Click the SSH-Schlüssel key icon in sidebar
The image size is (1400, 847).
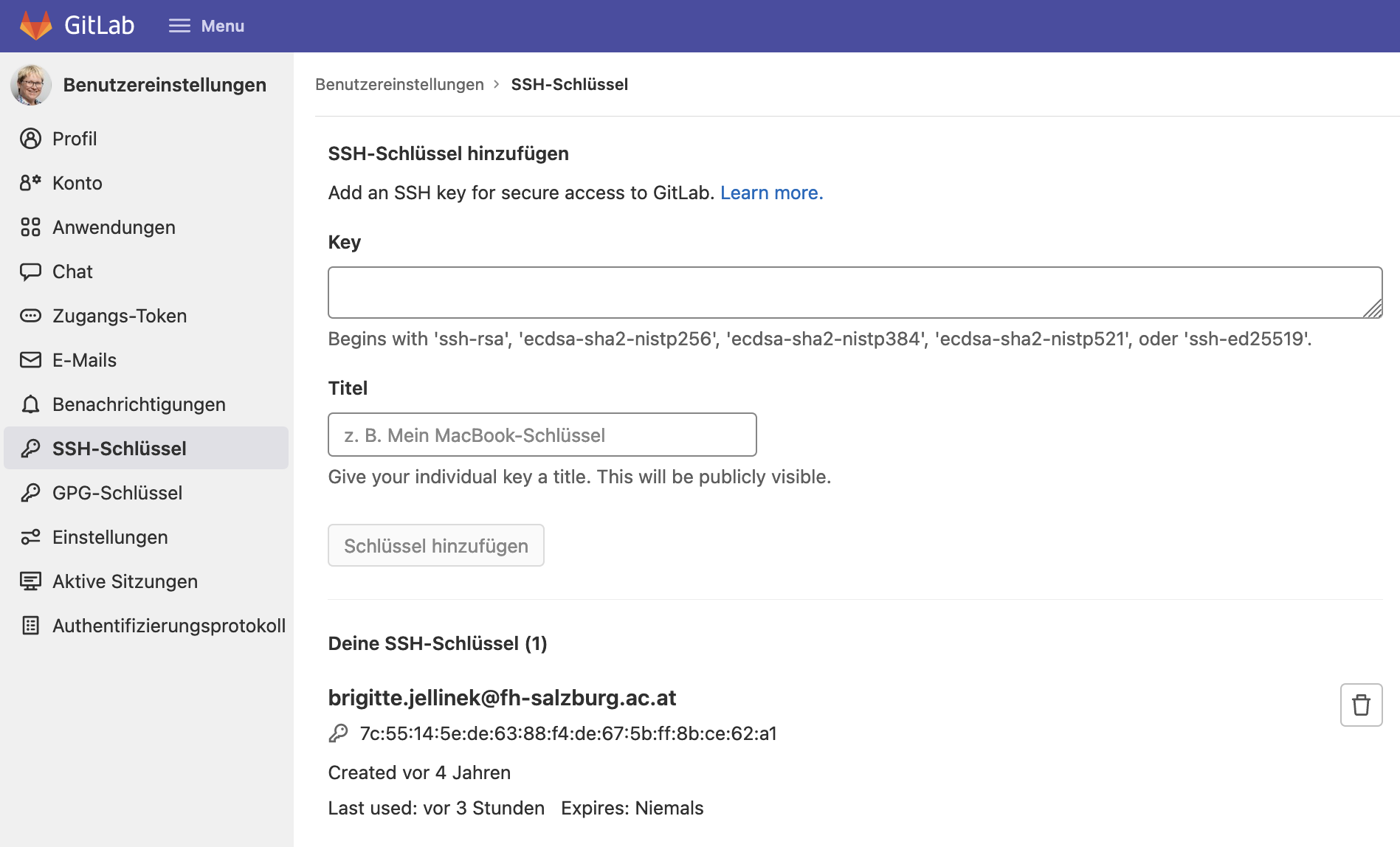click(30, 449)
